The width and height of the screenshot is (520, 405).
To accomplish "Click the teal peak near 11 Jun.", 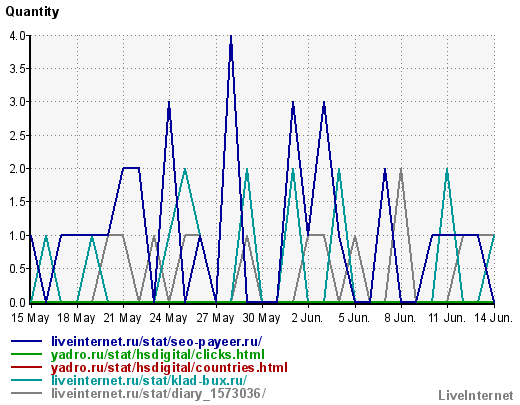I will [x=447, y=170].
